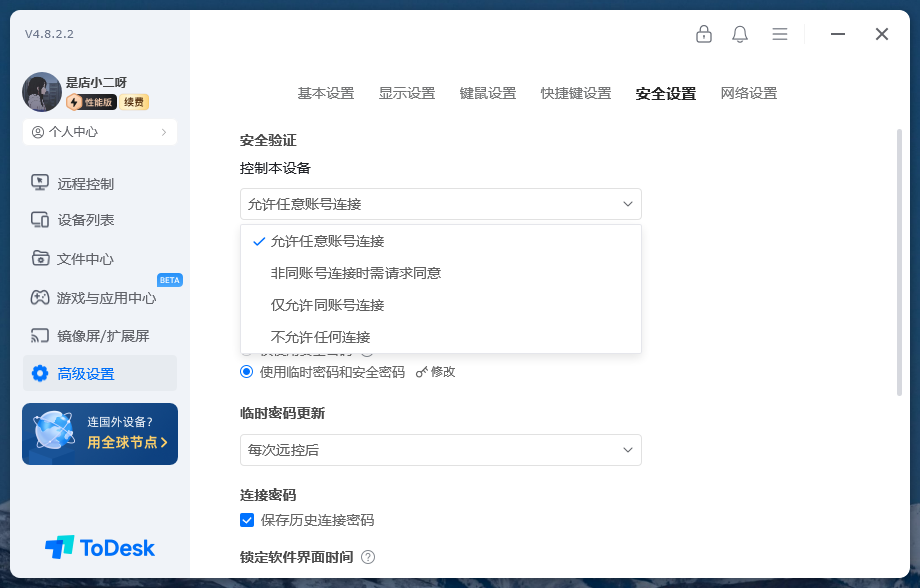
Task: Click the user avatar picture
Action: pos(42,92)
